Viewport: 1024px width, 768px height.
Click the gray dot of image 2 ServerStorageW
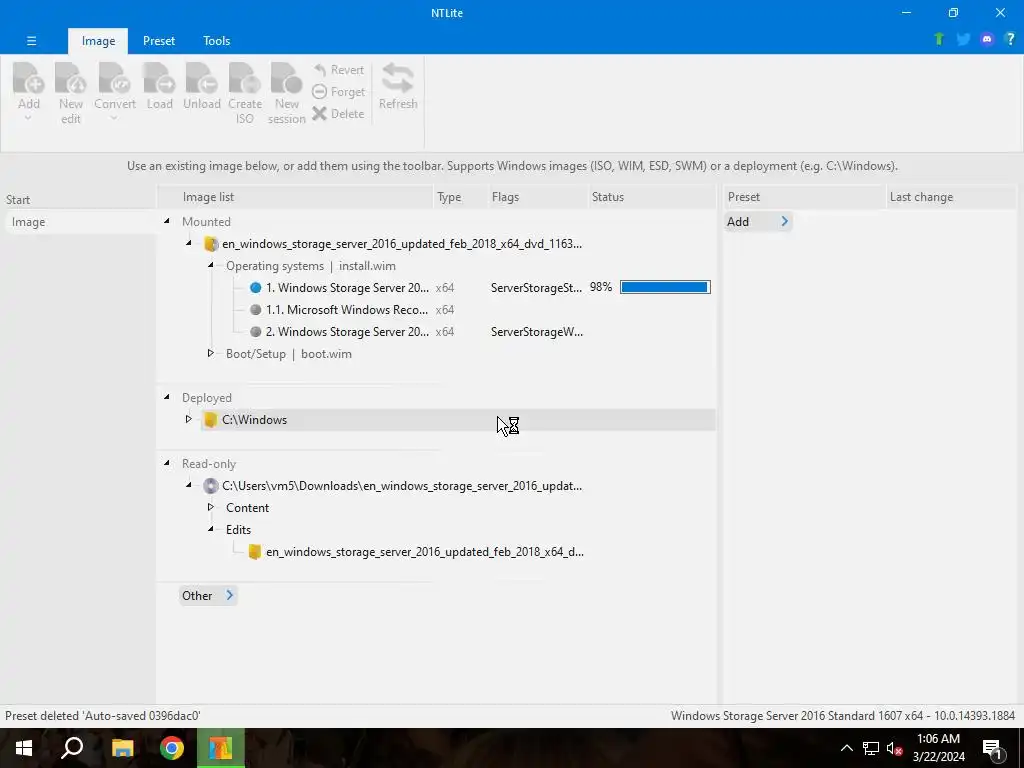click(256, 332)
